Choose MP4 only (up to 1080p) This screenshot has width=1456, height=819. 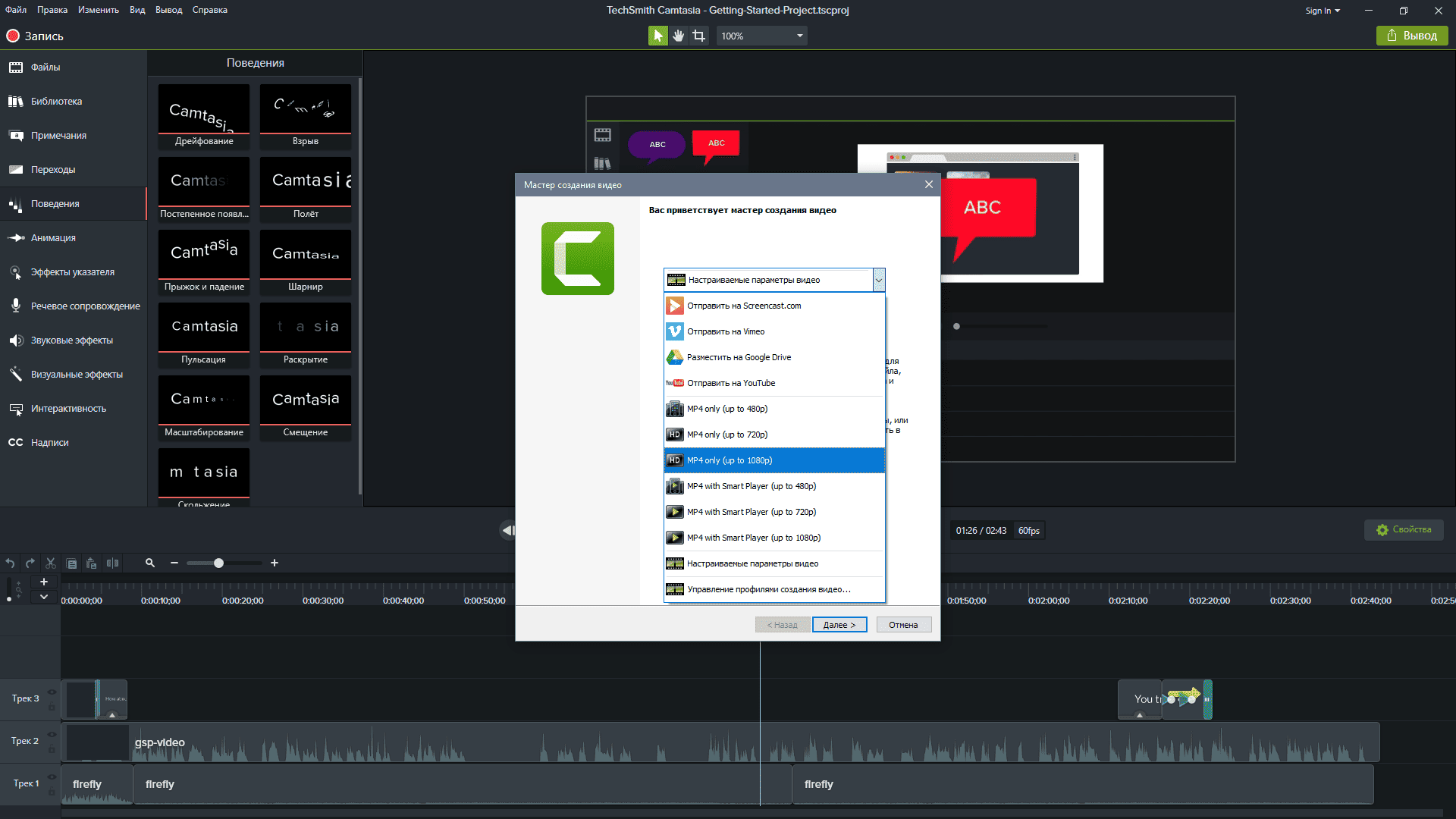pos(774,460)
